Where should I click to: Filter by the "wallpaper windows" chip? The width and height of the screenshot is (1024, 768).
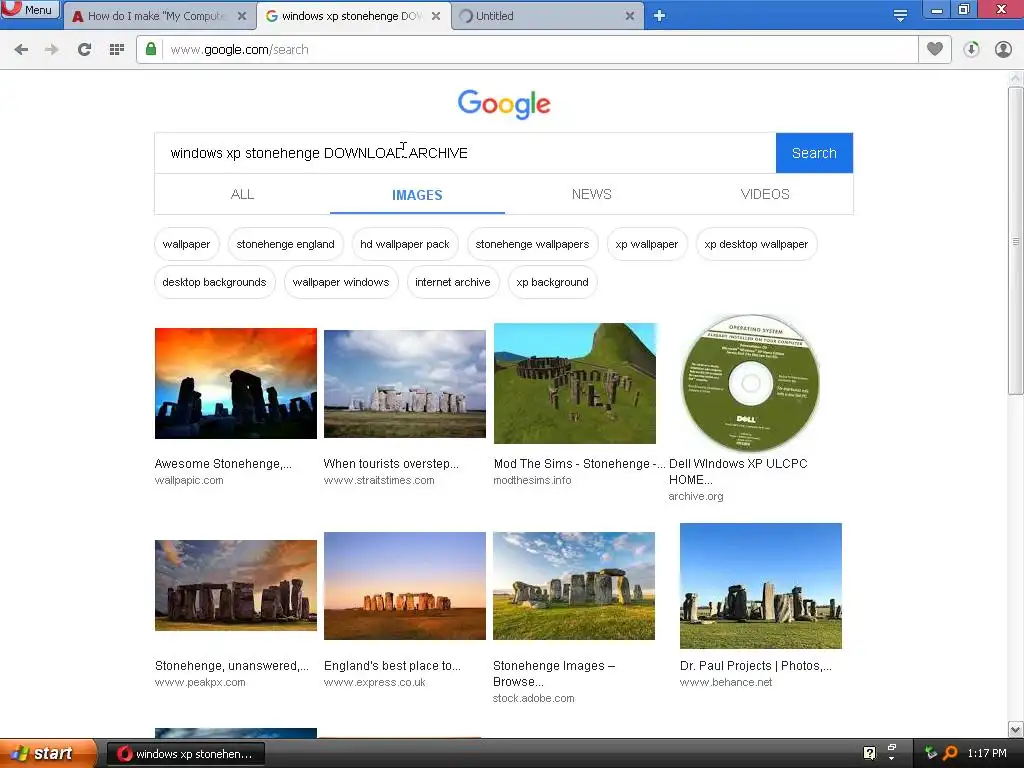coord(341,282)
